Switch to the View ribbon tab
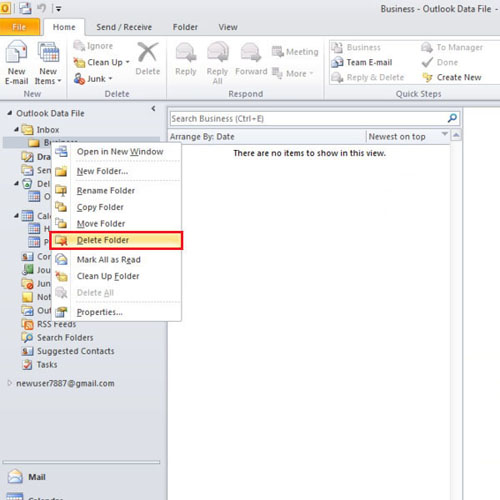This screenshot has height=500, width=500. click(228, 27)
